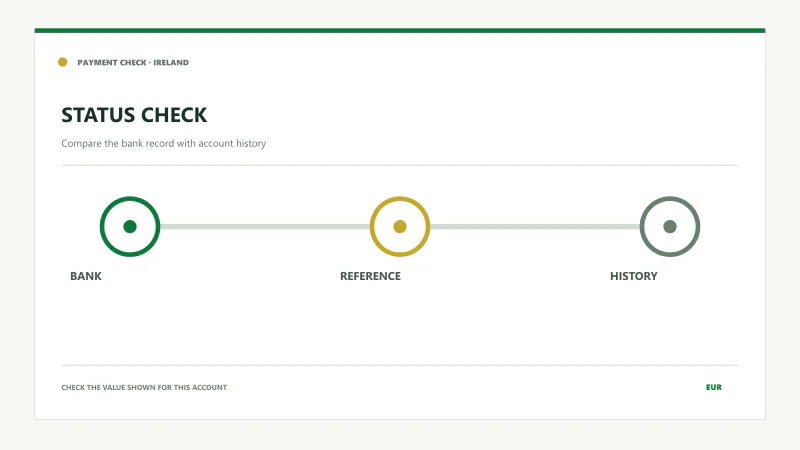Click the STATUS CHECK heading
Screen dimensions: 800x450
(134, 115)
